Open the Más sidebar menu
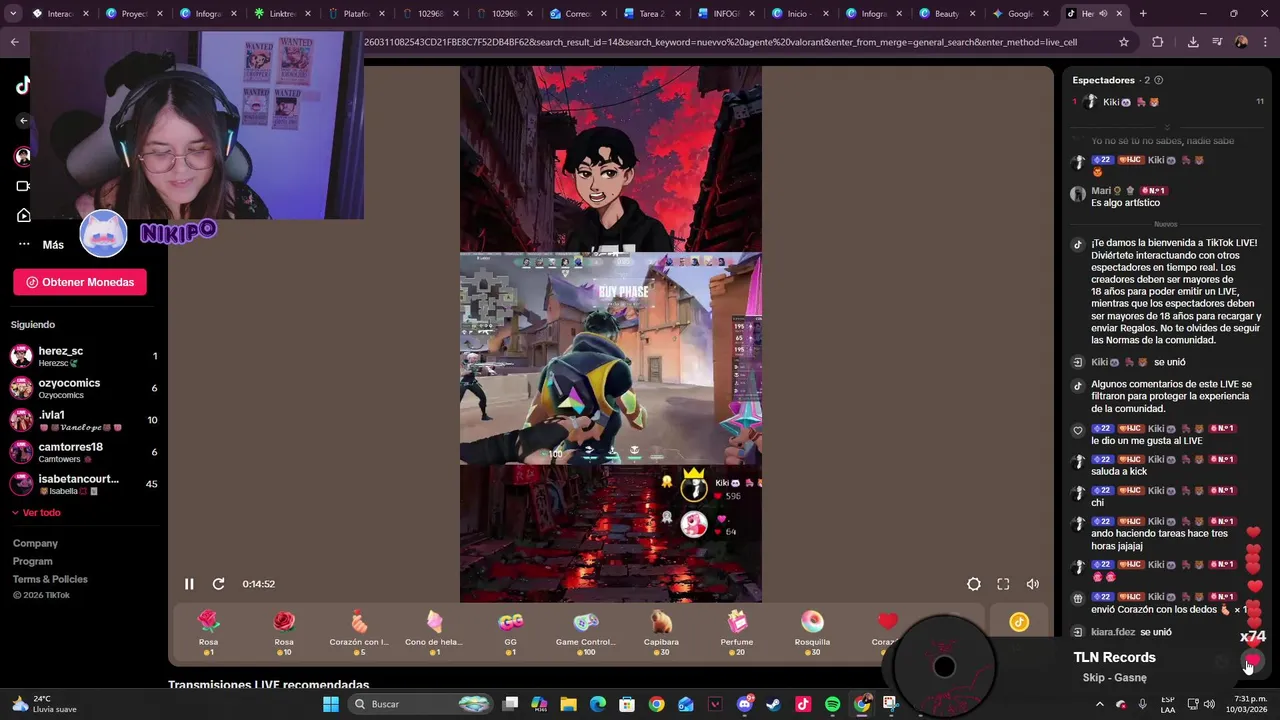Image resolution: width=1280 pixels, height=720 pixels. tap(43, 244)
